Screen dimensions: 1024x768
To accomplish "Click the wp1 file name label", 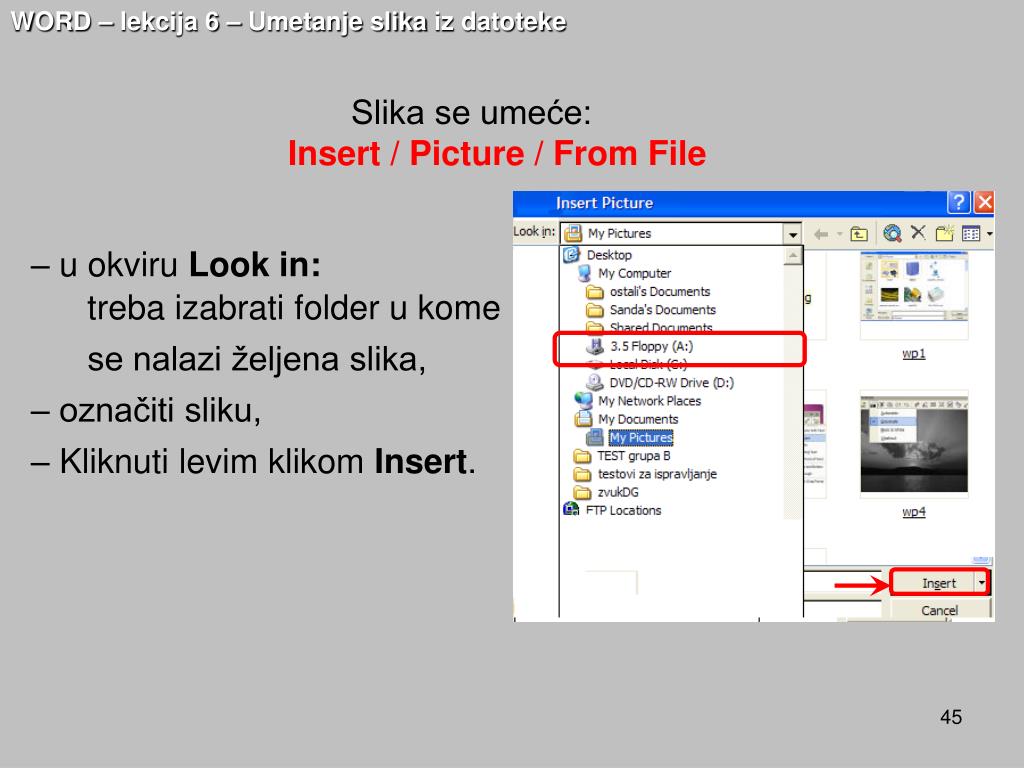I will click(914, 353).
